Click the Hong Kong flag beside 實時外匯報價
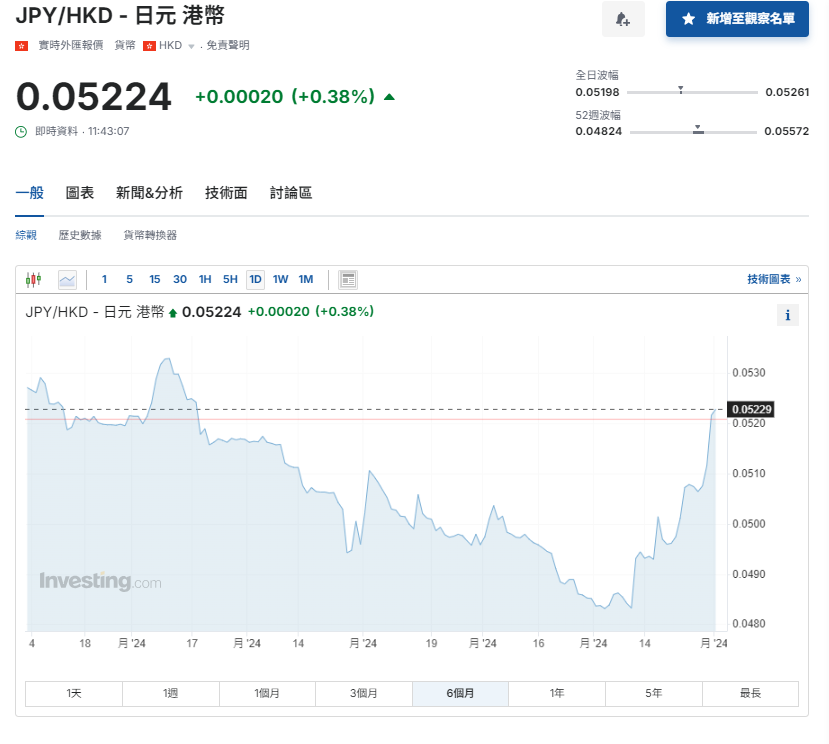This screenshot has height=744, width=829. pyautogui.click(x=21, y=45)
